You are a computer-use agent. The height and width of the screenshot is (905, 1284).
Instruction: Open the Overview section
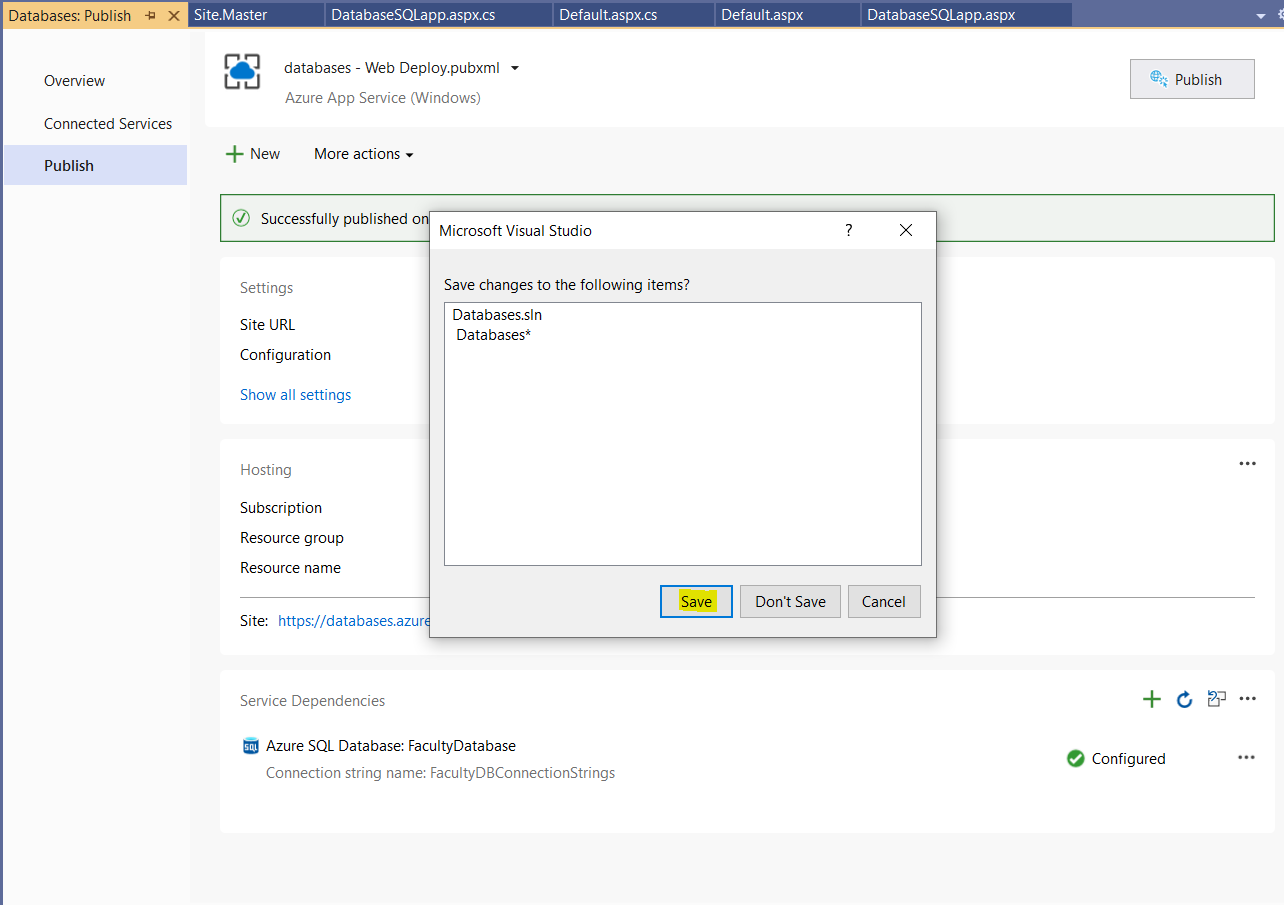click(74, 81)
